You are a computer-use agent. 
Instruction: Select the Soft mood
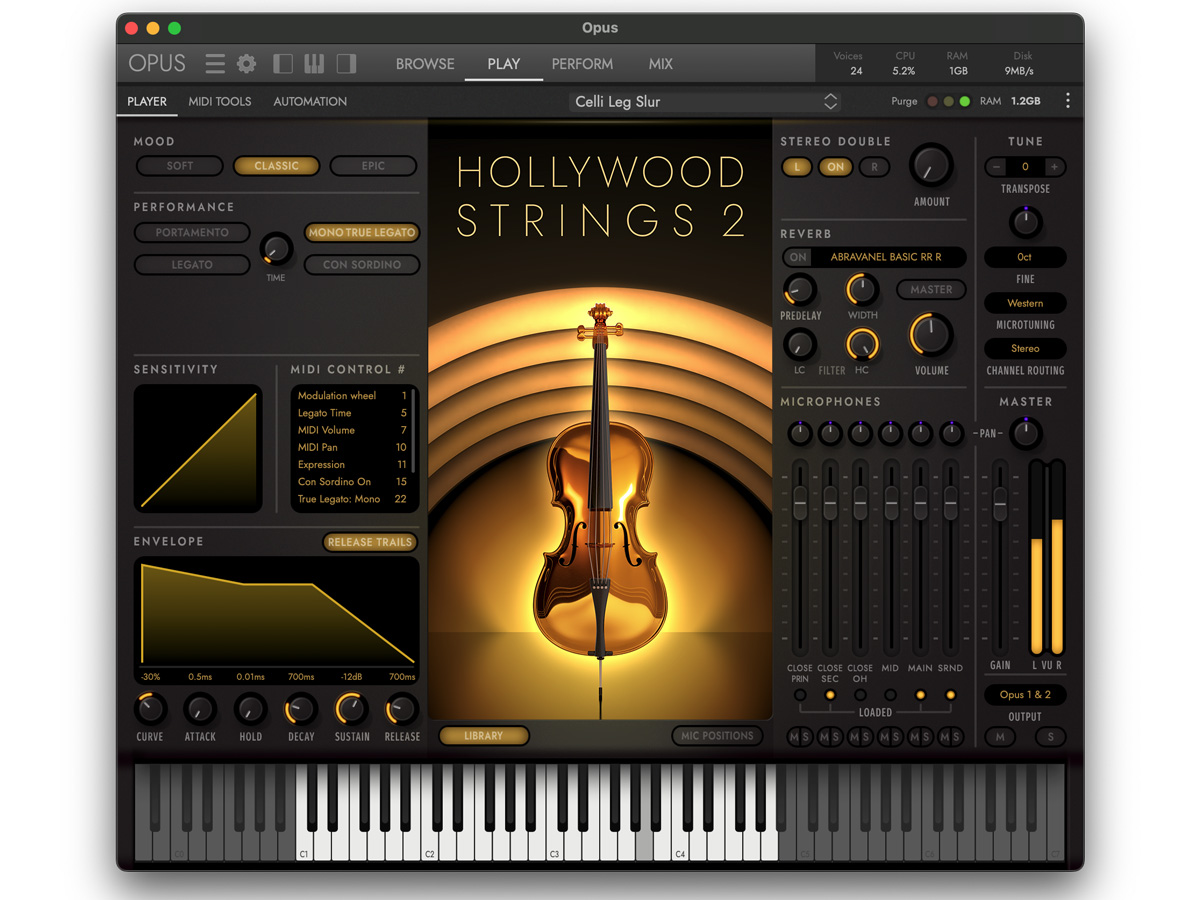click(x=180, y=166)
